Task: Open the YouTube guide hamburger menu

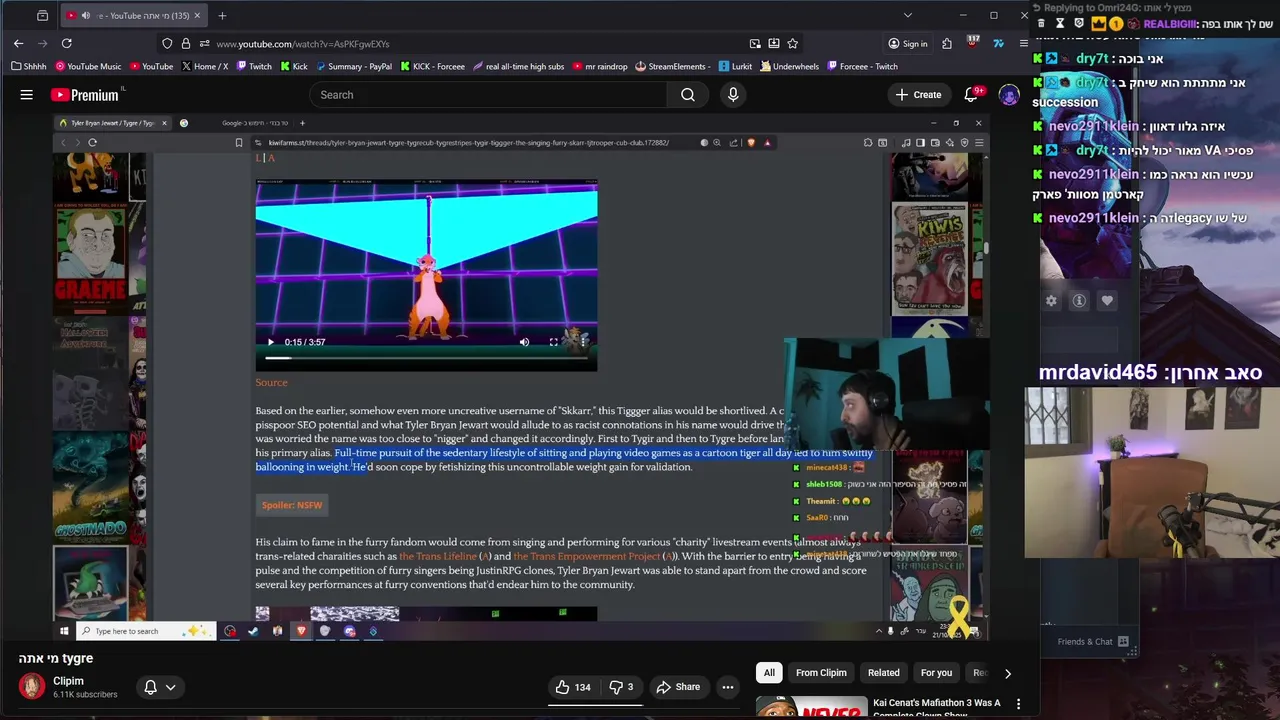Action: (26, 95)
